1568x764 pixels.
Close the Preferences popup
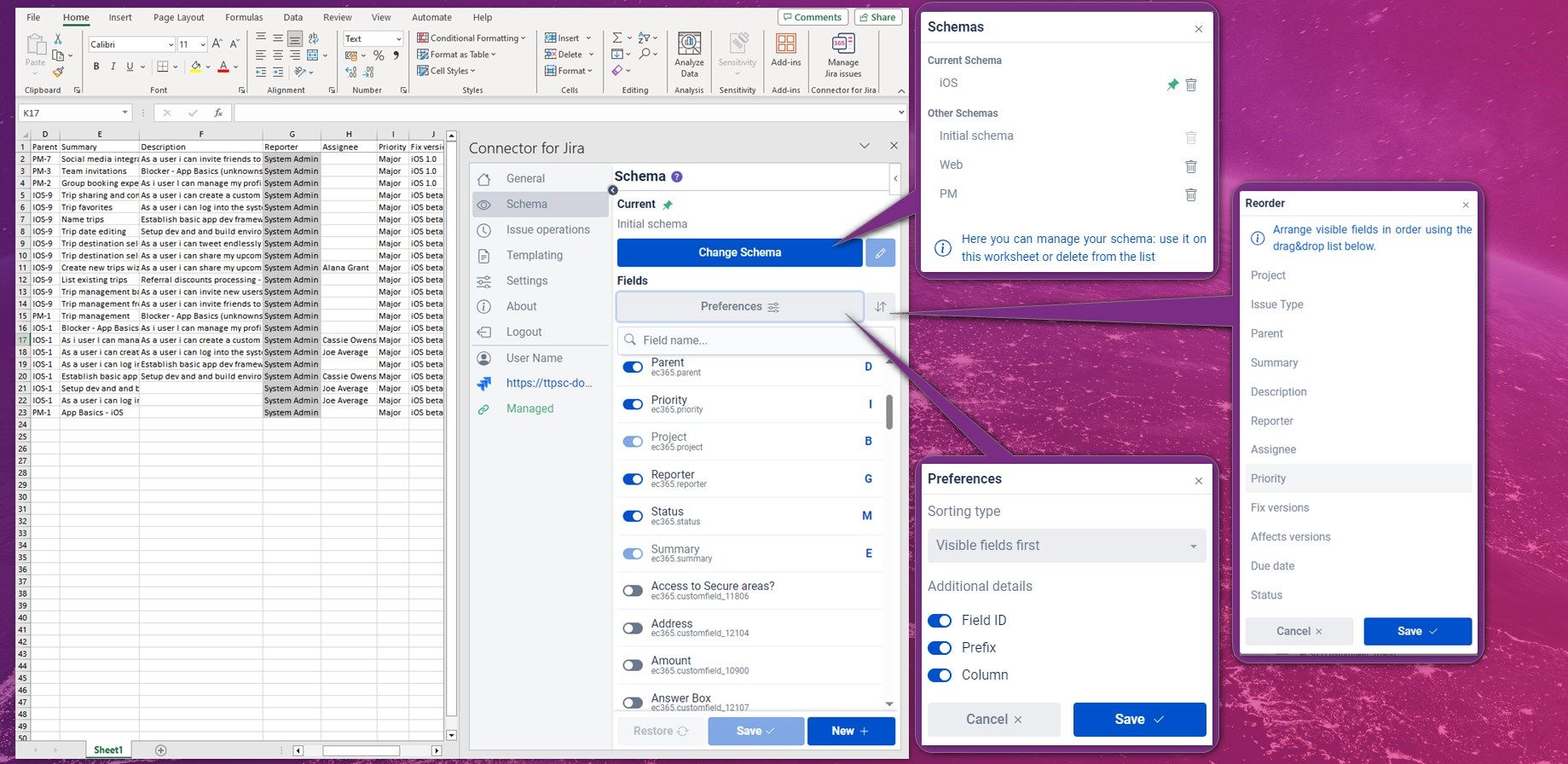click(x=1199, y=481)
